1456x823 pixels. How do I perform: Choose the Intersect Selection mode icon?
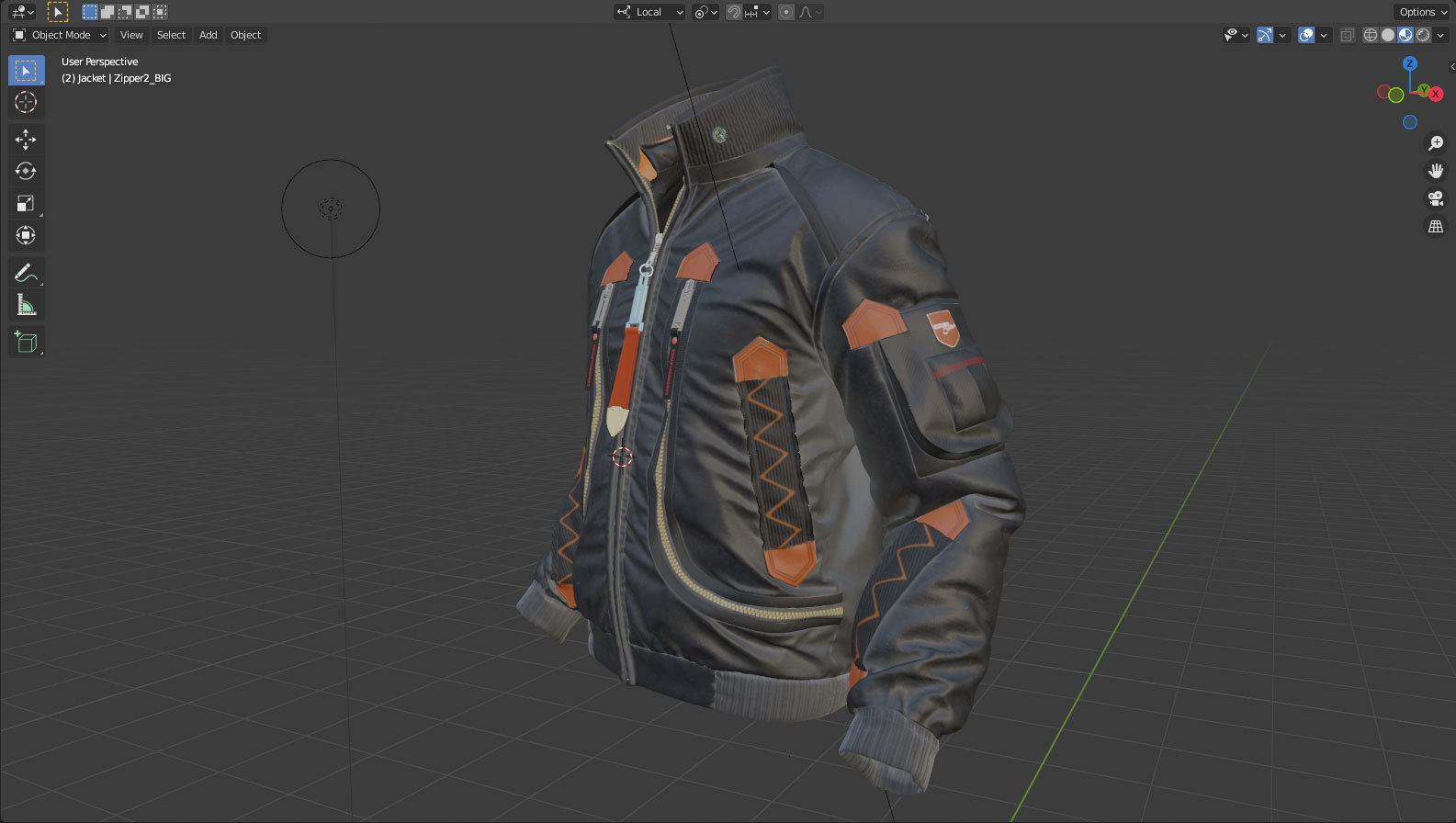(160, 12)
